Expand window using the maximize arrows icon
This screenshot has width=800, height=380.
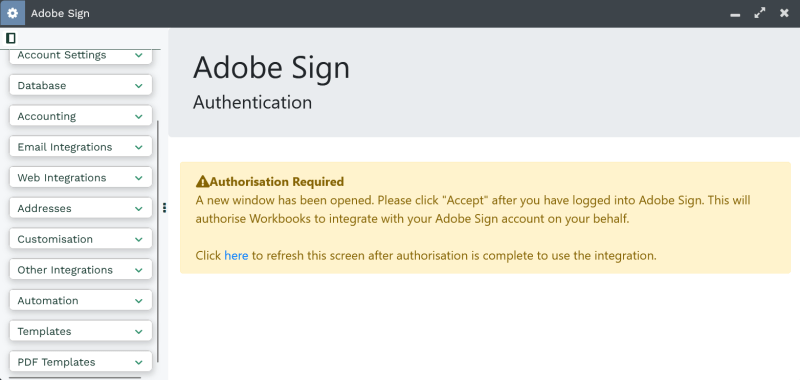pos(760,13)
